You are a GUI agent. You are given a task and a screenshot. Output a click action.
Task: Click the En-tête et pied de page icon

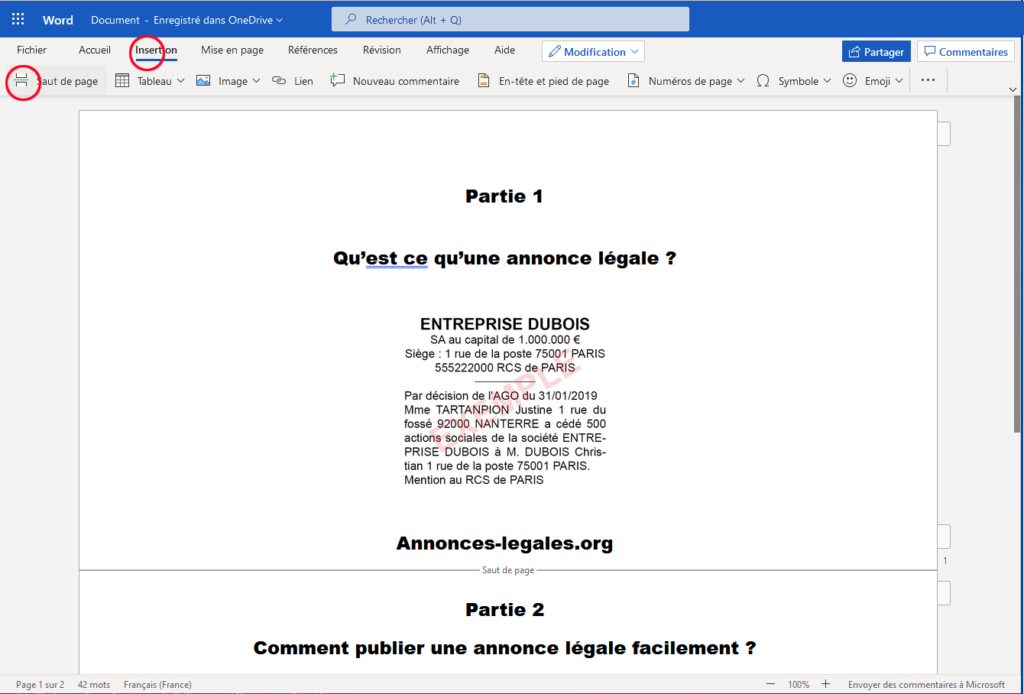(484, 81)
